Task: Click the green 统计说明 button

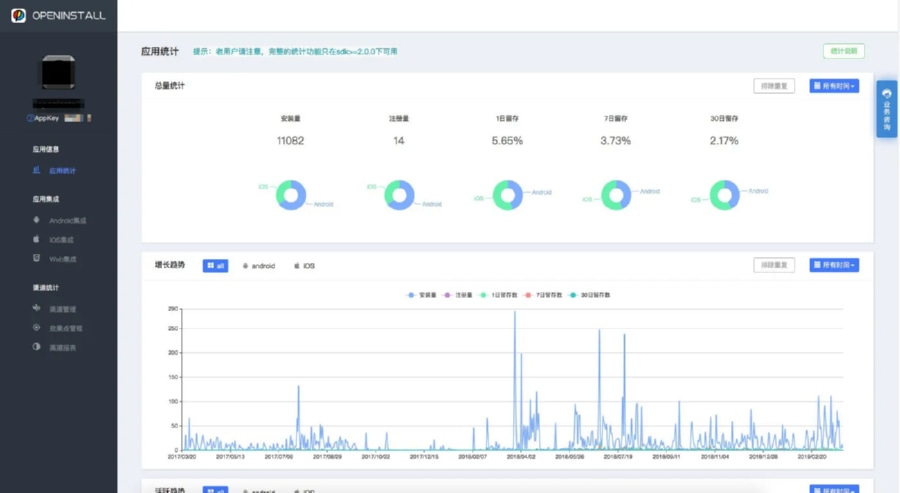Action: [843, 51]
